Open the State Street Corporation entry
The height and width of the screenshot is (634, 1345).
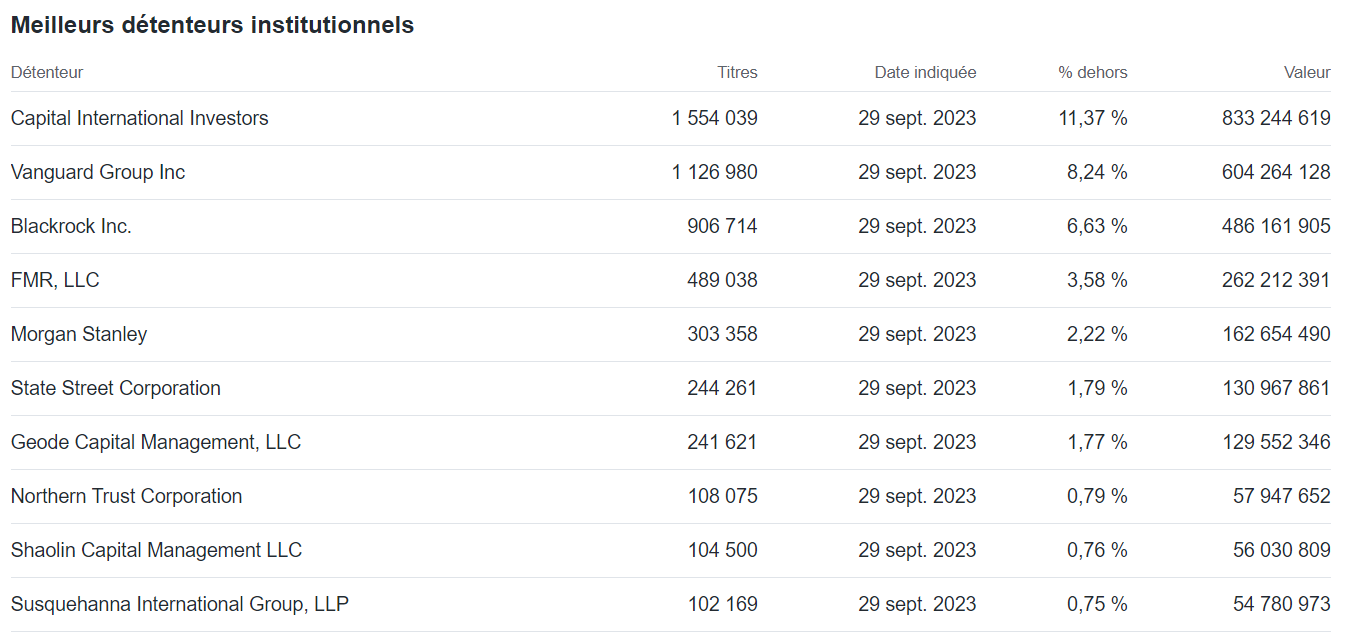[116, 388]
